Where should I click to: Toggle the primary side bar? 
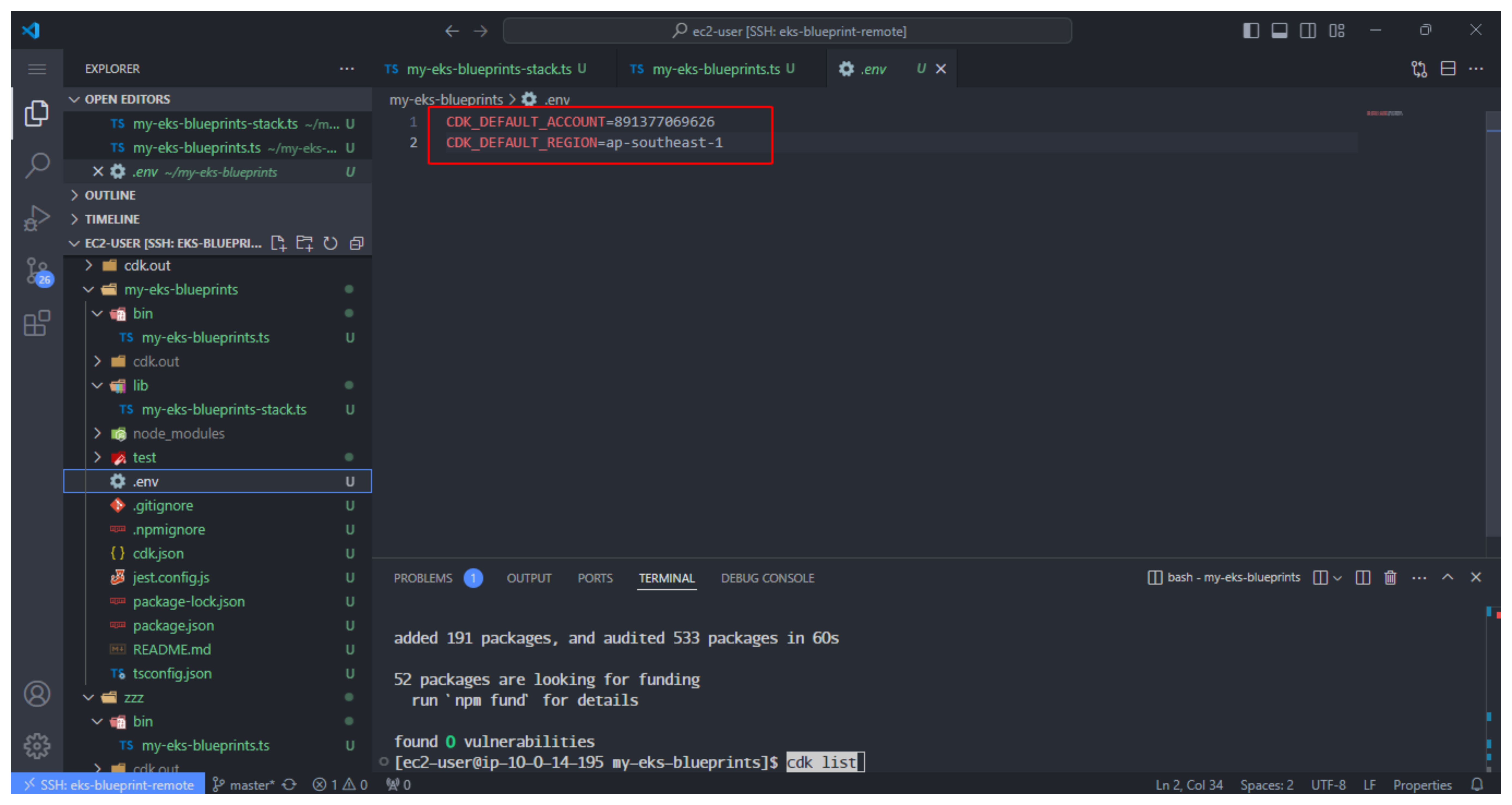click(x=1251, y=31)
